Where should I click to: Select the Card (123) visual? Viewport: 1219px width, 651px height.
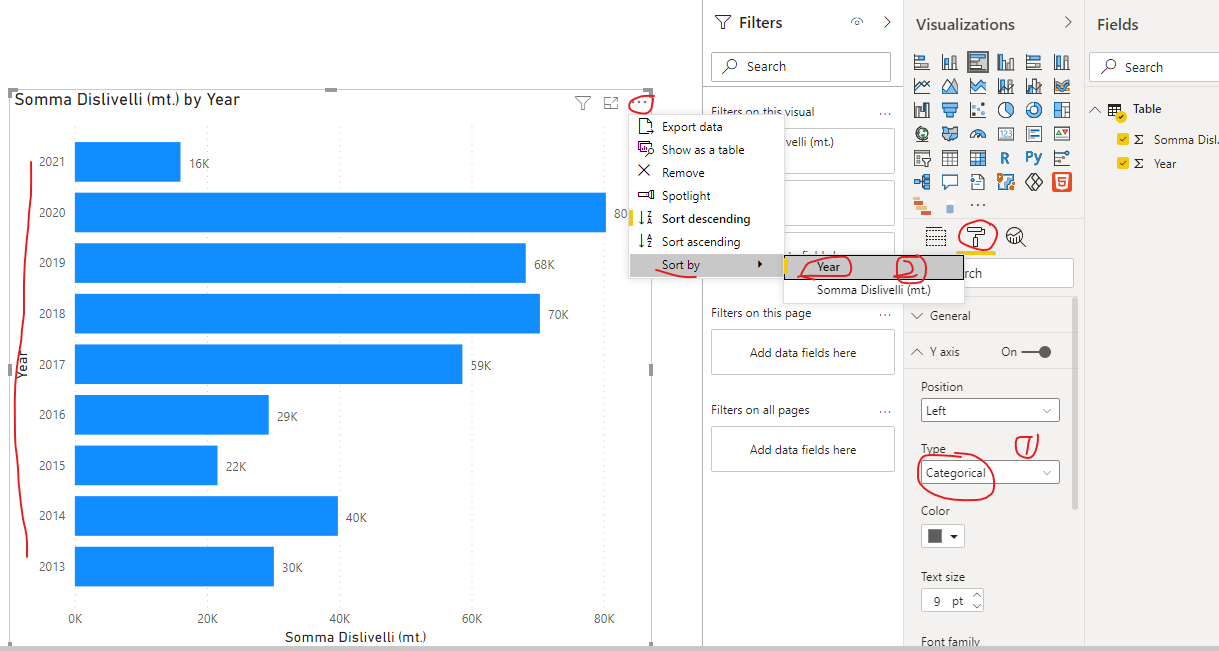(1006, 133)
